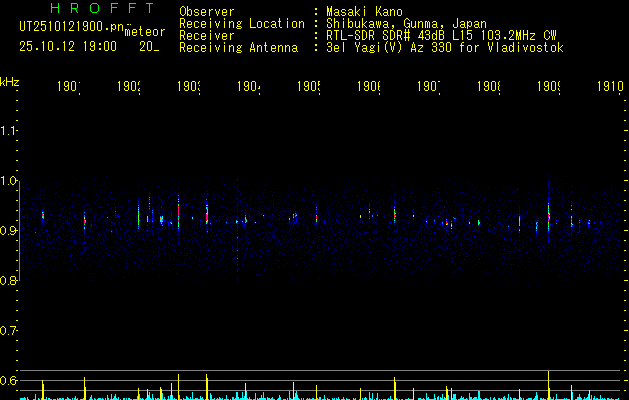The width and height of the screenshot is (629, 400).
Task: Click the 1.0 kHz frequency tick label
Action: pos(9,181)
